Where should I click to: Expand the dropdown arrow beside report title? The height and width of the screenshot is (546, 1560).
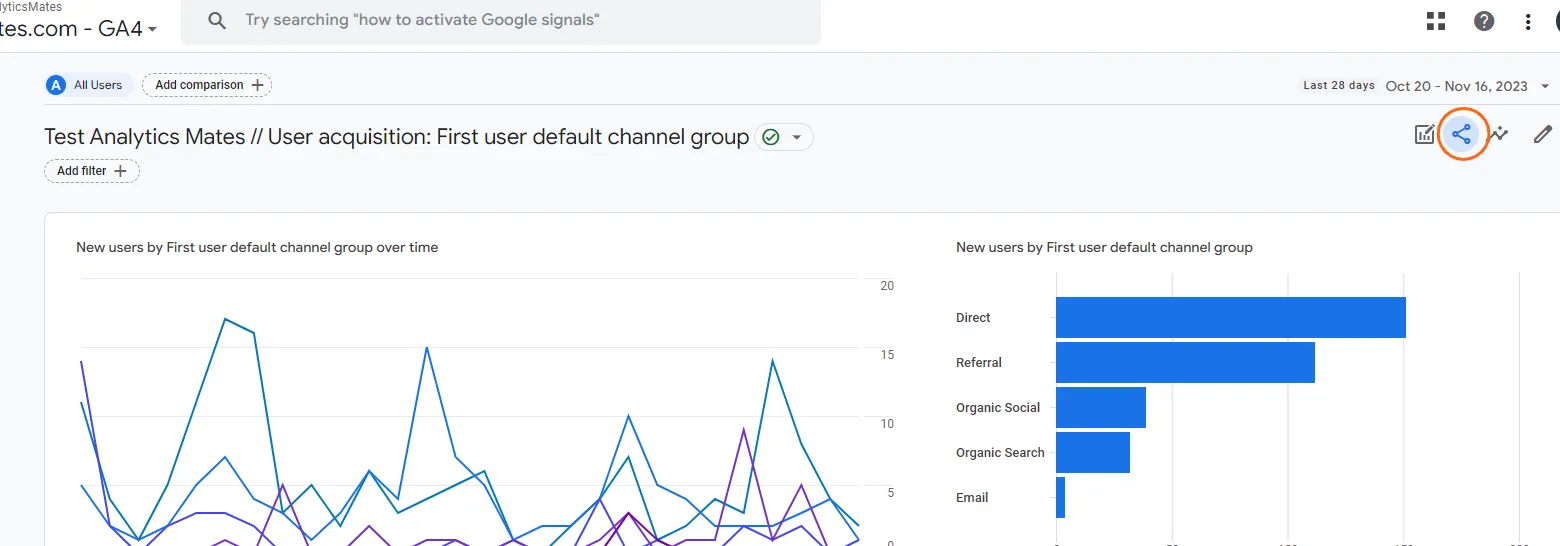point(797,137)
